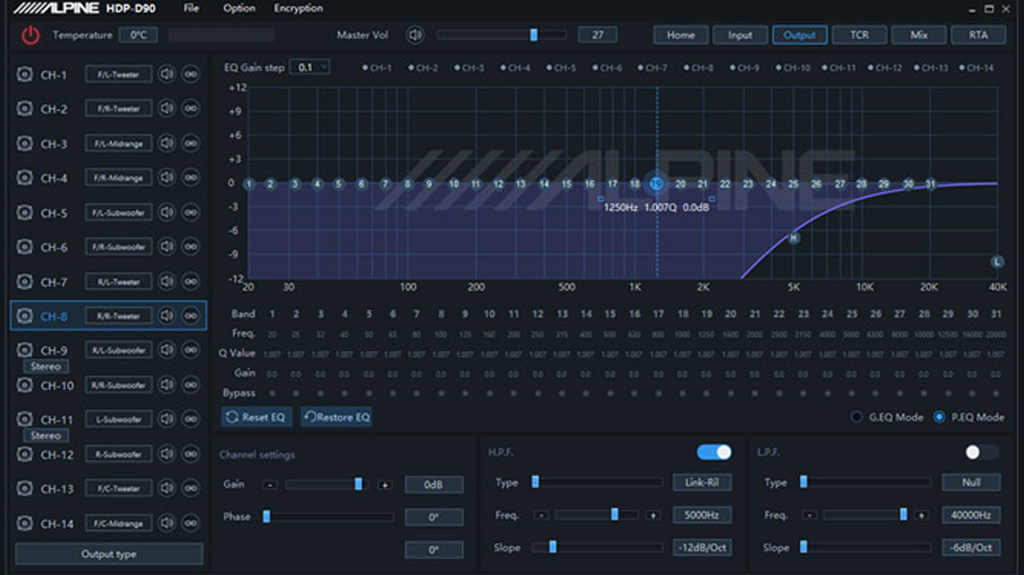The image size is (1024, 575).
Task: Open the Option menu
Action: (x=239, y=8)
